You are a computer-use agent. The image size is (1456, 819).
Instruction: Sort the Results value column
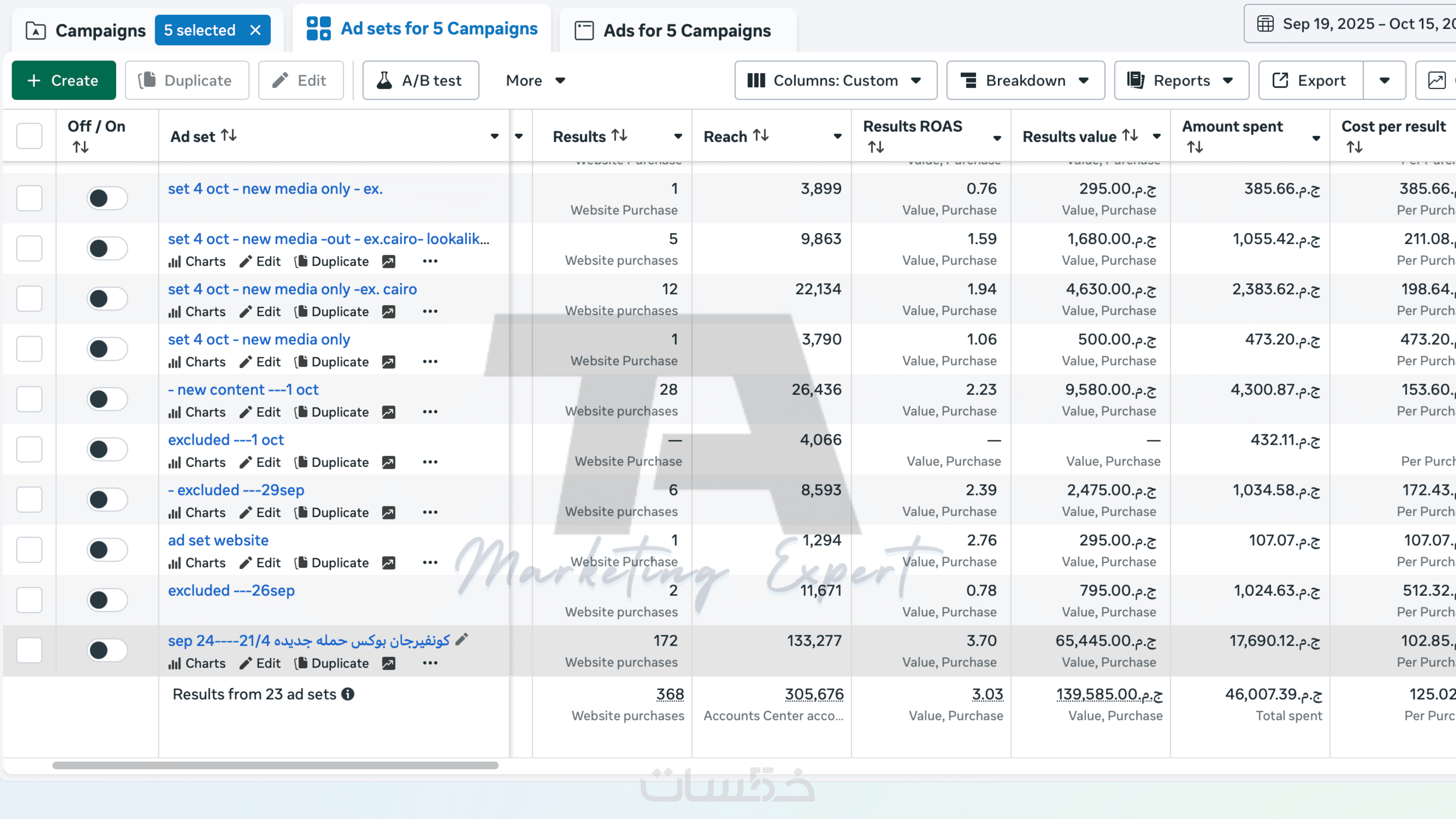click(1130, 136)
